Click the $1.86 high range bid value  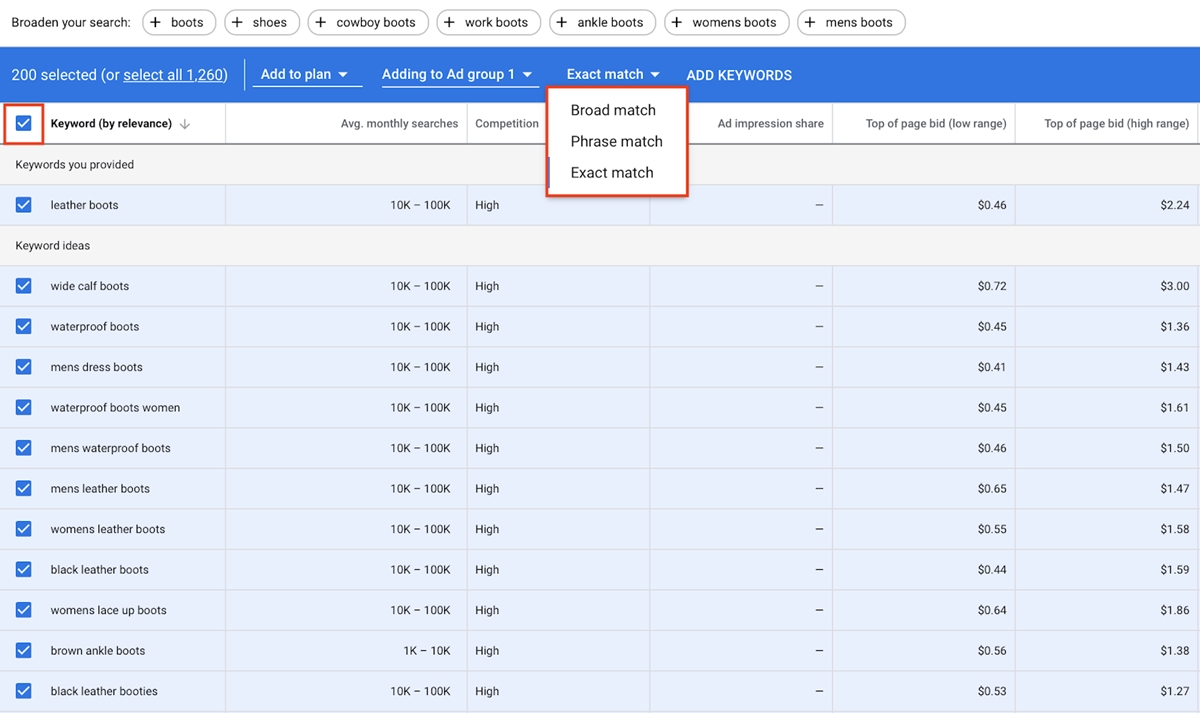point(1175,610)
